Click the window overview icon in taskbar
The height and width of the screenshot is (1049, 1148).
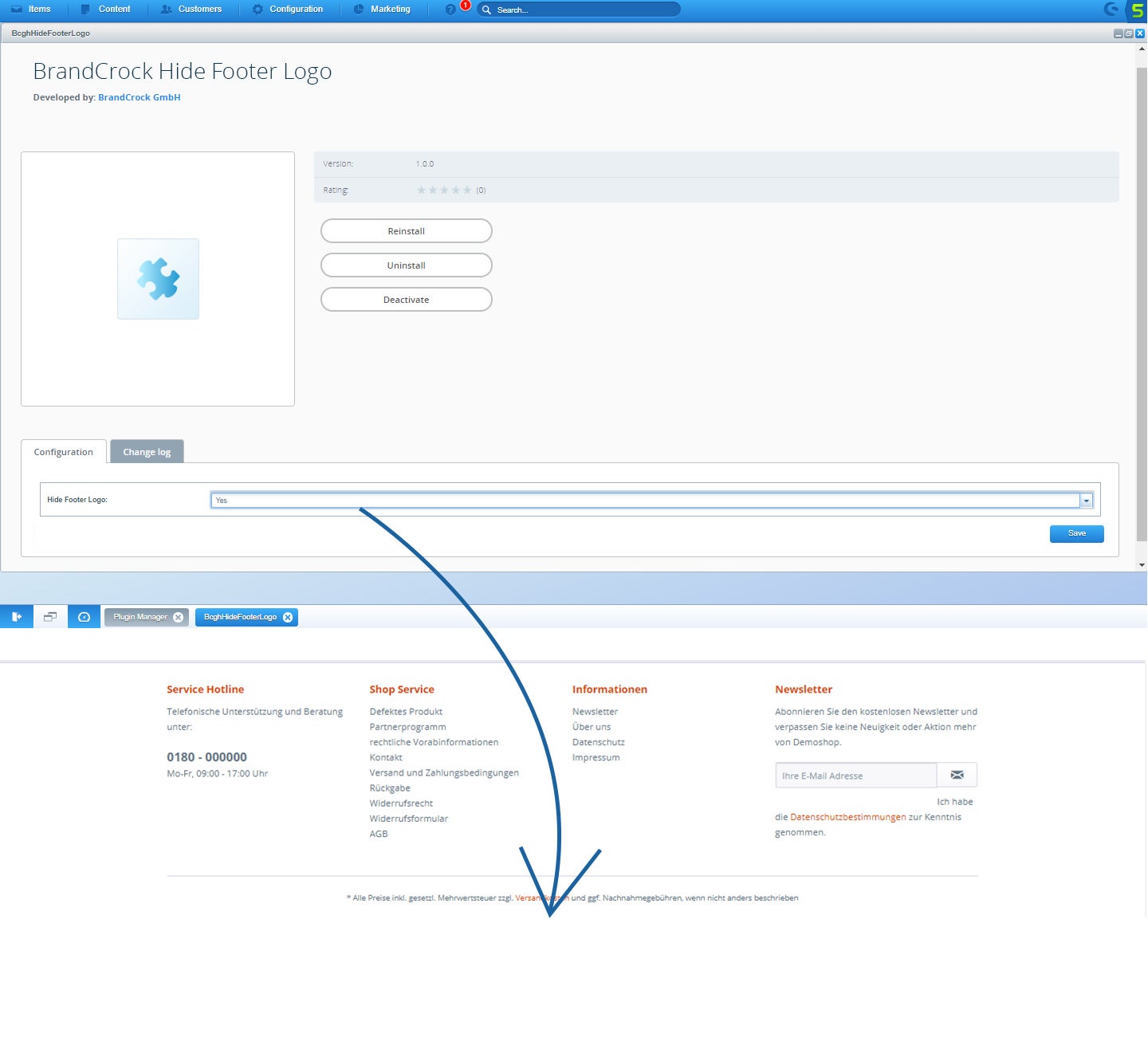pyautogui.click(x=50, y=617)
